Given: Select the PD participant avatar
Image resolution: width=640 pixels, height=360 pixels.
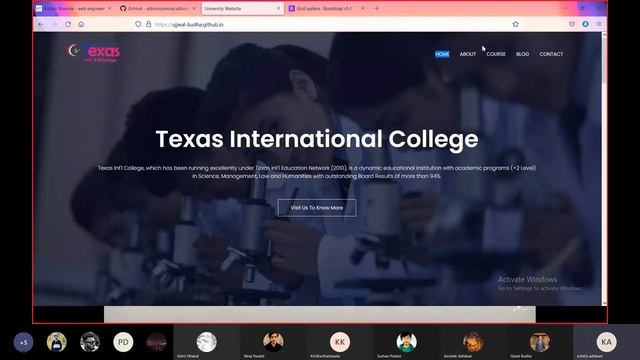Looking at the screenshot, I should pos(123,342).
